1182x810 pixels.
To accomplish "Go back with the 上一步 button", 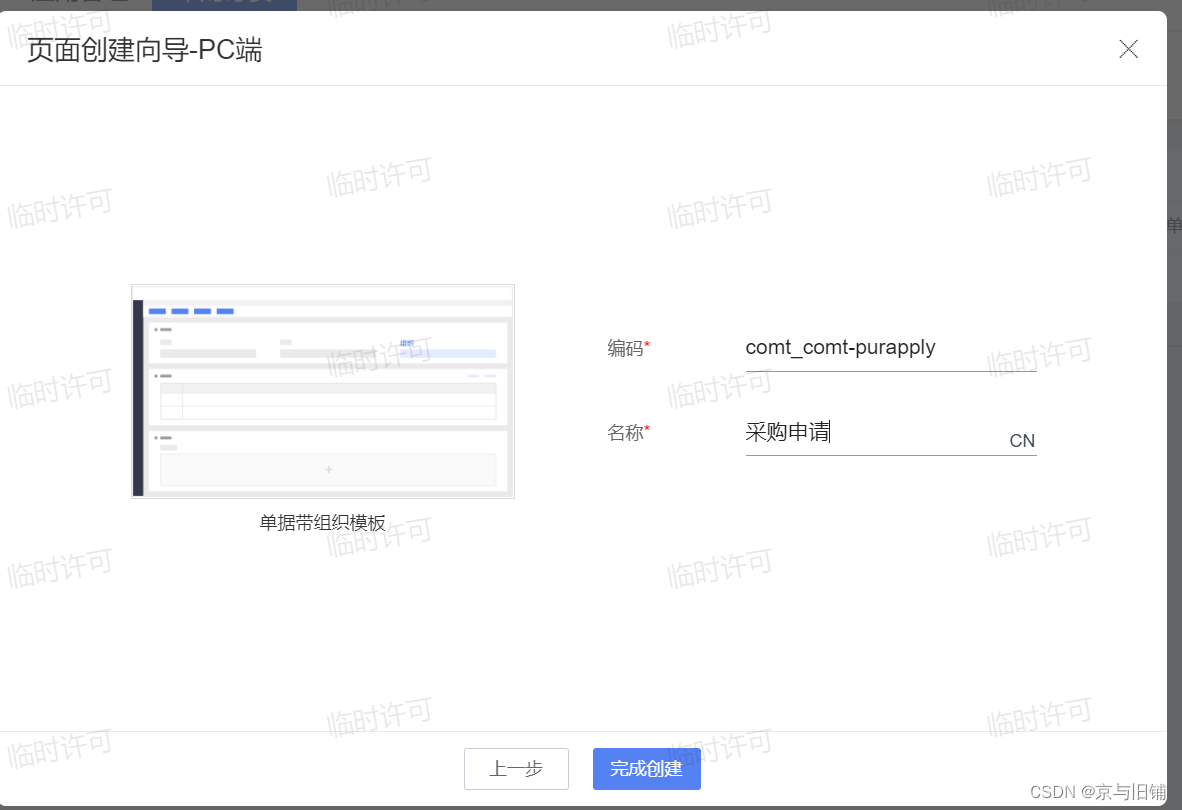I will pos(516,769).
